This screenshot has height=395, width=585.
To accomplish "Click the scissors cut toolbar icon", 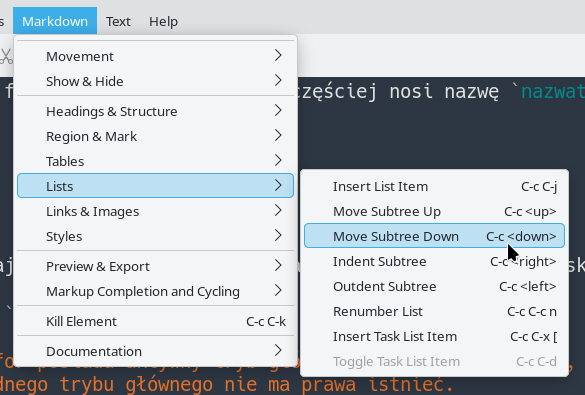I will click(6, 56).
